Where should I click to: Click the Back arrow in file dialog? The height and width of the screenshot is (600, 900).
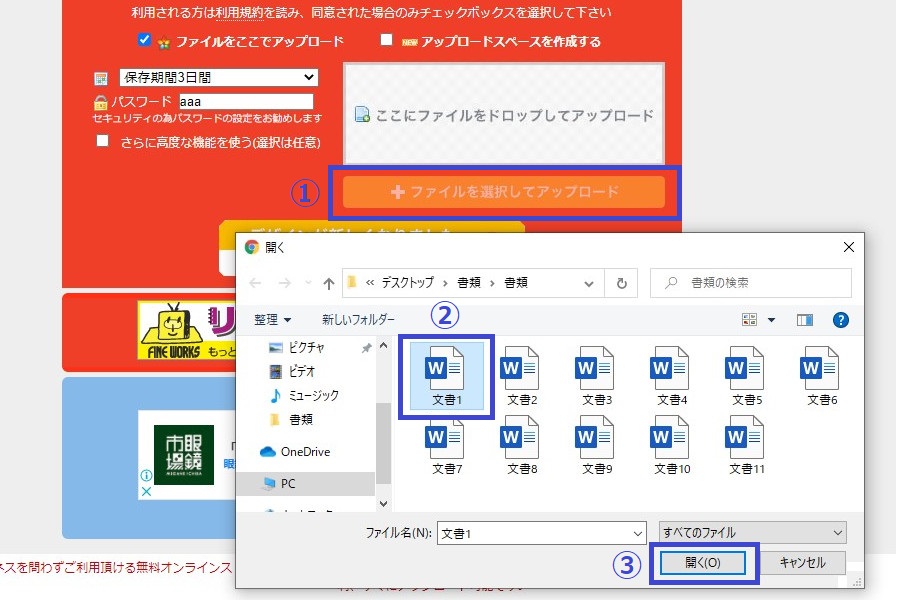click(x=255, y=283)
